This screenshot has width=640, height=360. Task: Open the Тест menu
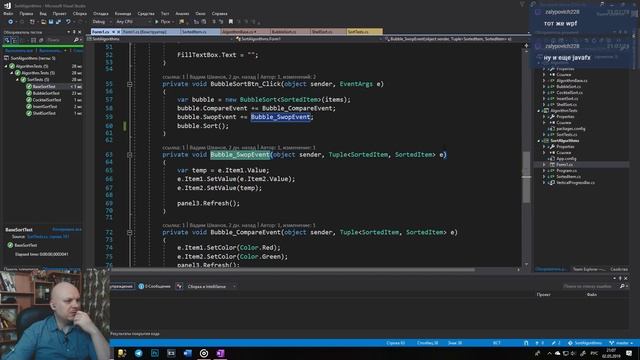(x=165, y=13)
